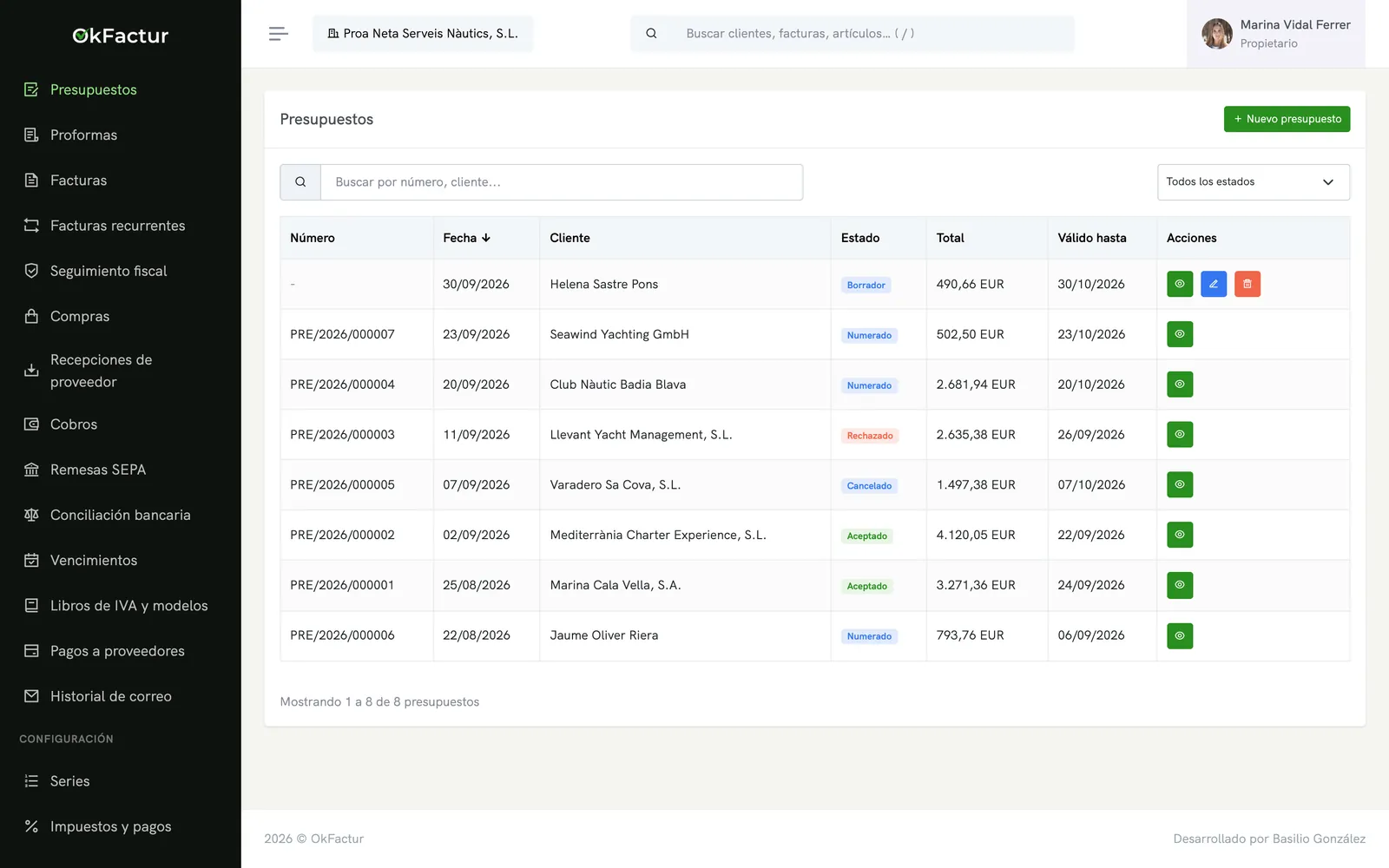View quote PRE/2026/000006
This screenshot has width=1389, height=868.
pos(1180,635)
